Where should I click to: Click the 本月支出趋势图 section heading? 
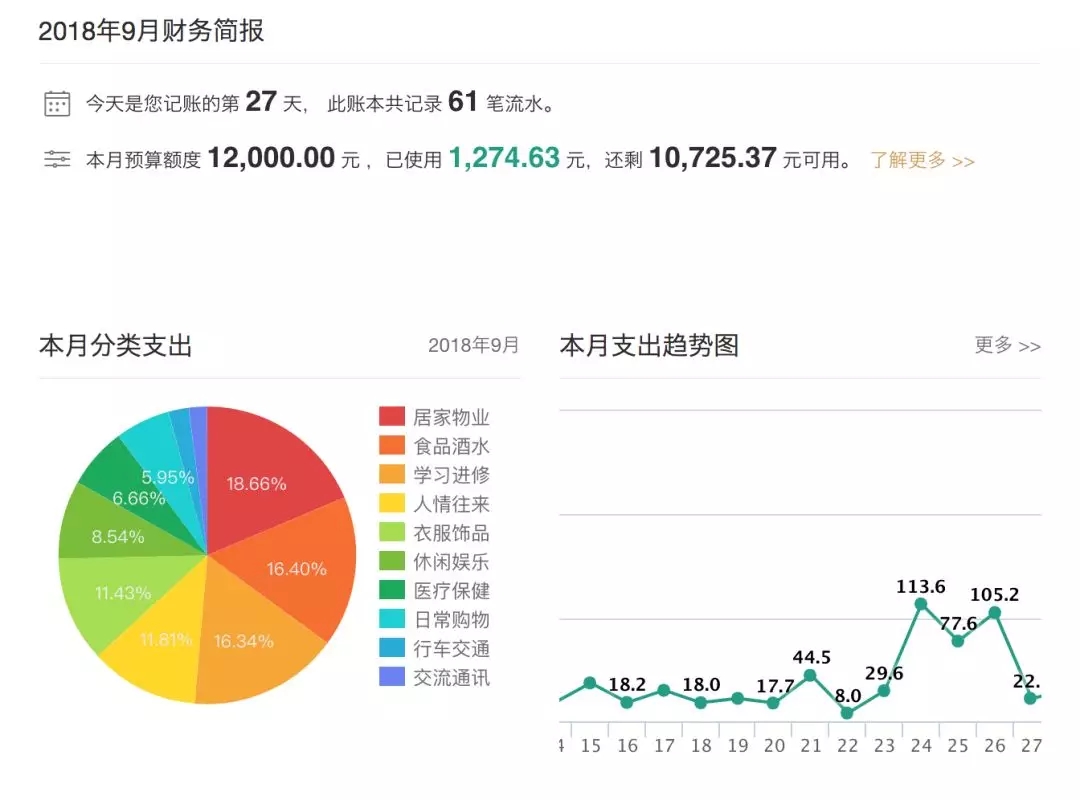pyautogui.click(x=650, y=345)
